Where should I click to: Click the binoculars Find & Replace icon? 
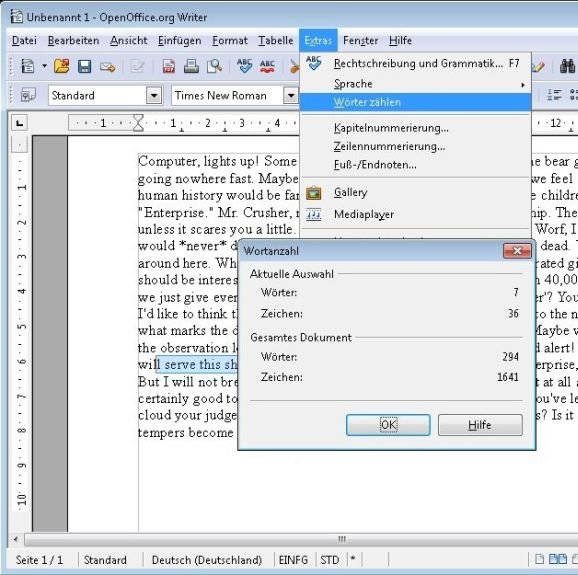pos(567,66)
